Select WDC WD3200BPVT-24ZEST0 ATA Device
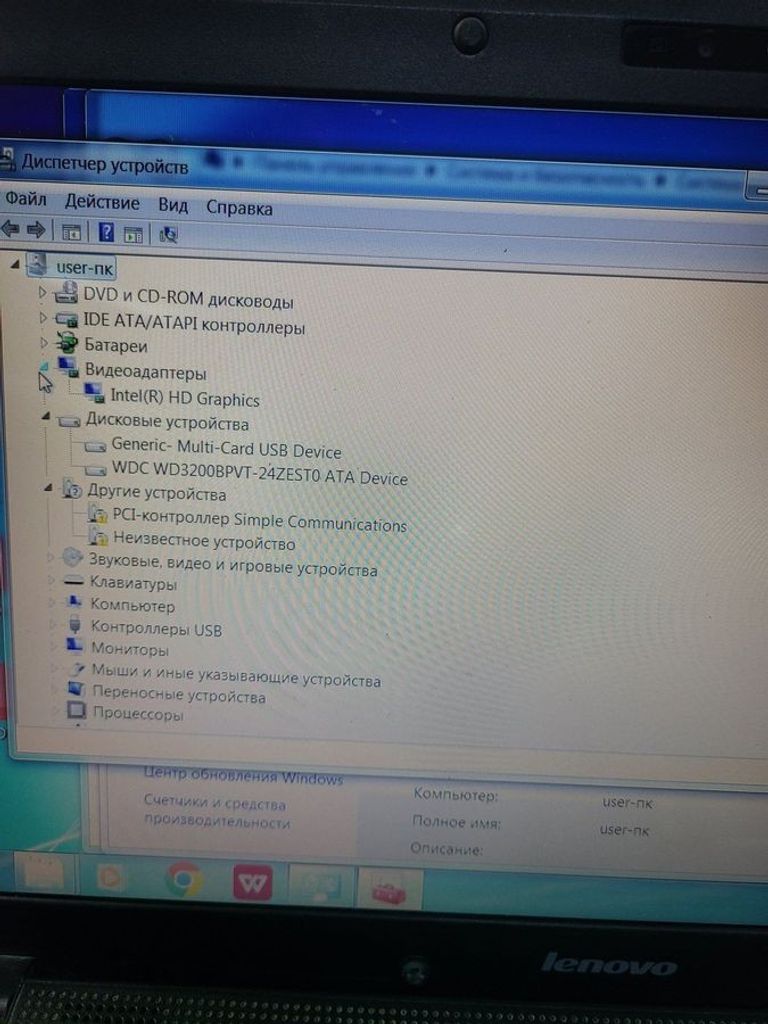The image size is (768, 1024). point(259,473)
